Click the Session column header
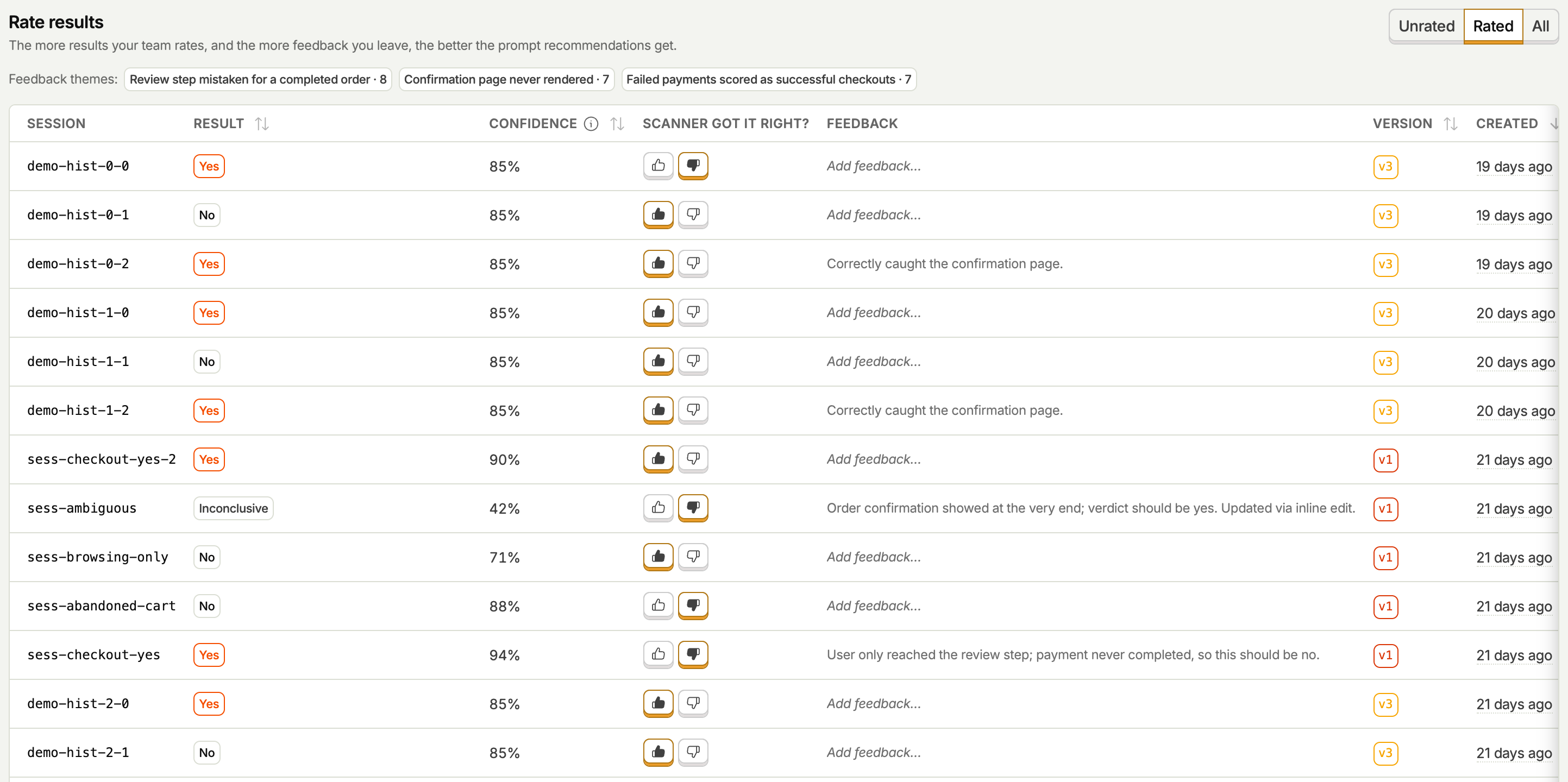The width and height of the screenshot is (1568, 782). tap(56, 123)
